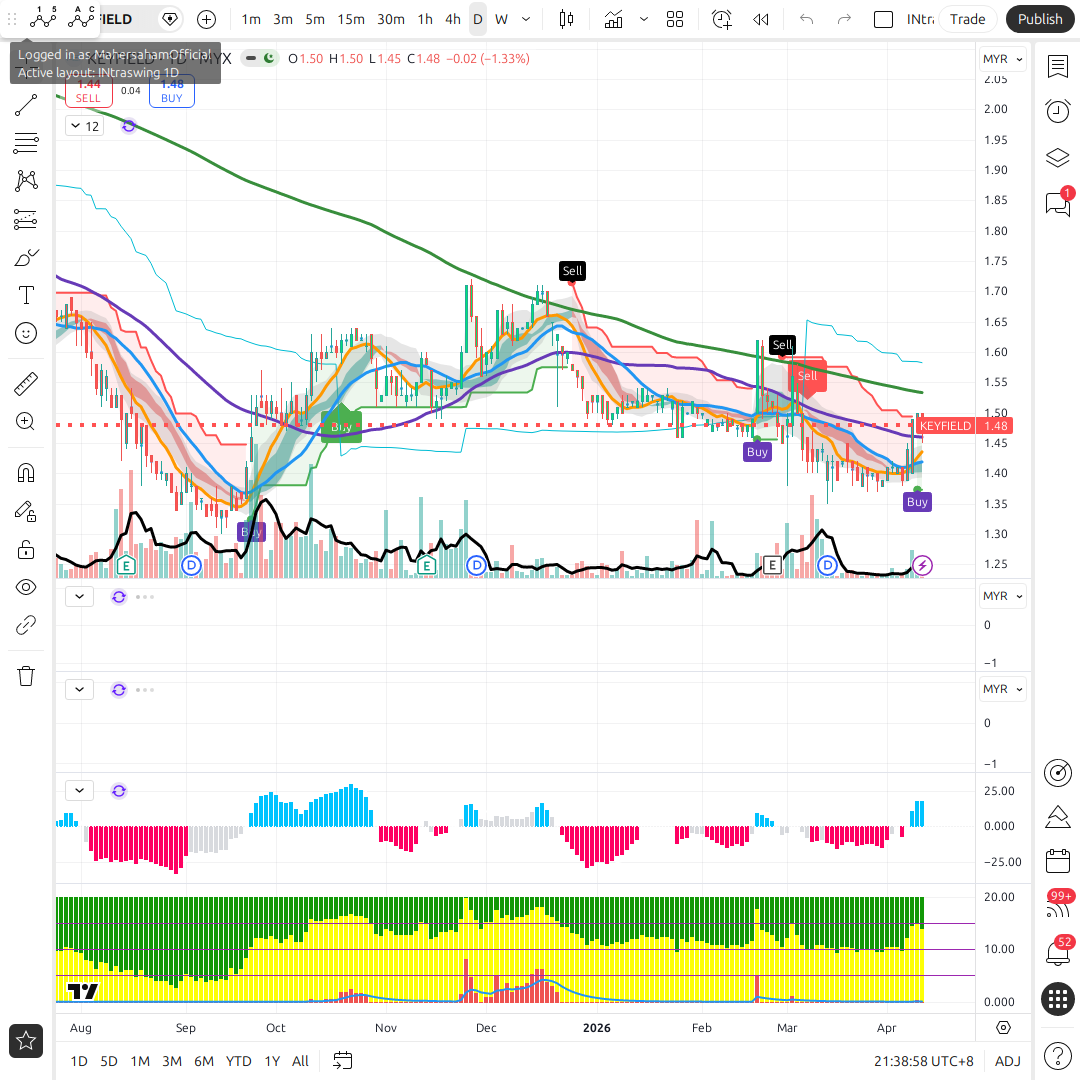Expand the timeframe interval dropdown chevron
This screenshot has width=1080, height=1080.
[x=526, y=19]
